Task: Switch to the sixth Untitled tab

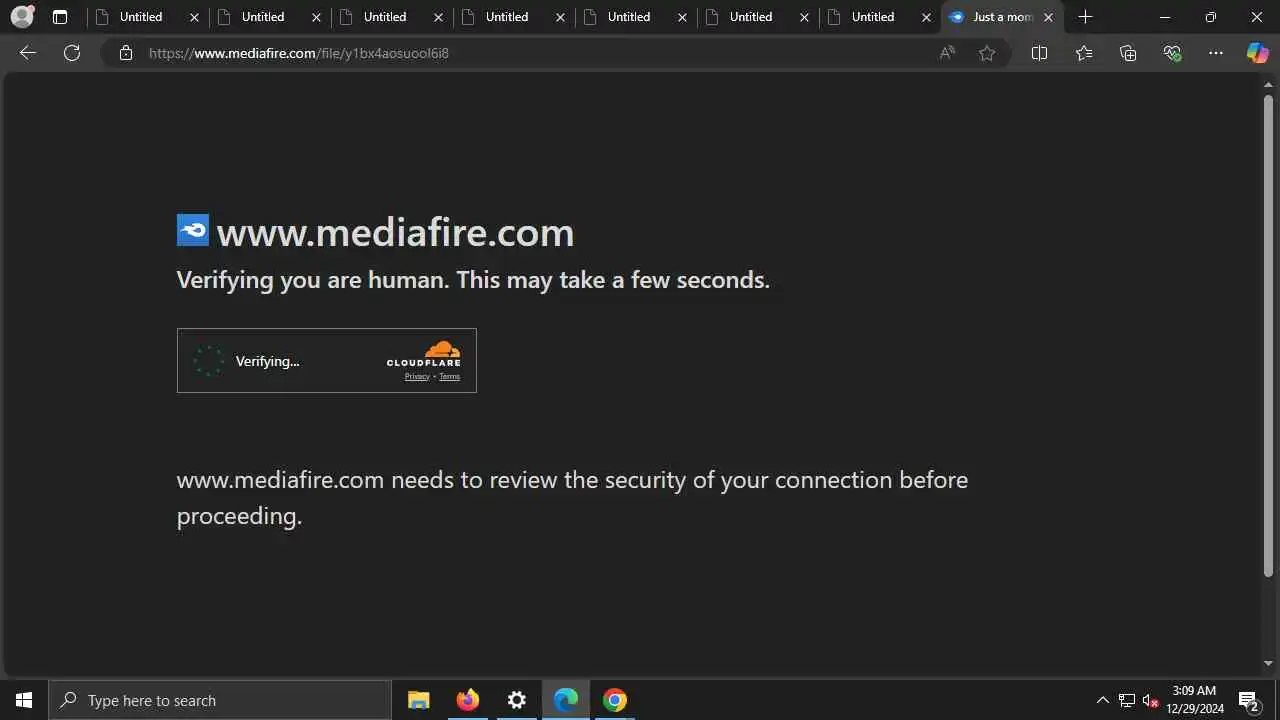Action: pyautogui.click(x=758, y=17)
